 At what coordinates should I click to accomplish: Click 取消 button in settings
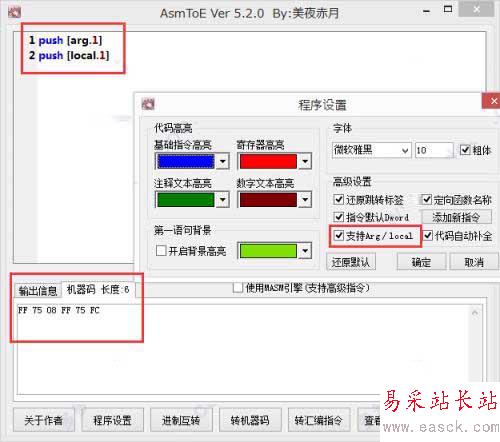(474, 262)
